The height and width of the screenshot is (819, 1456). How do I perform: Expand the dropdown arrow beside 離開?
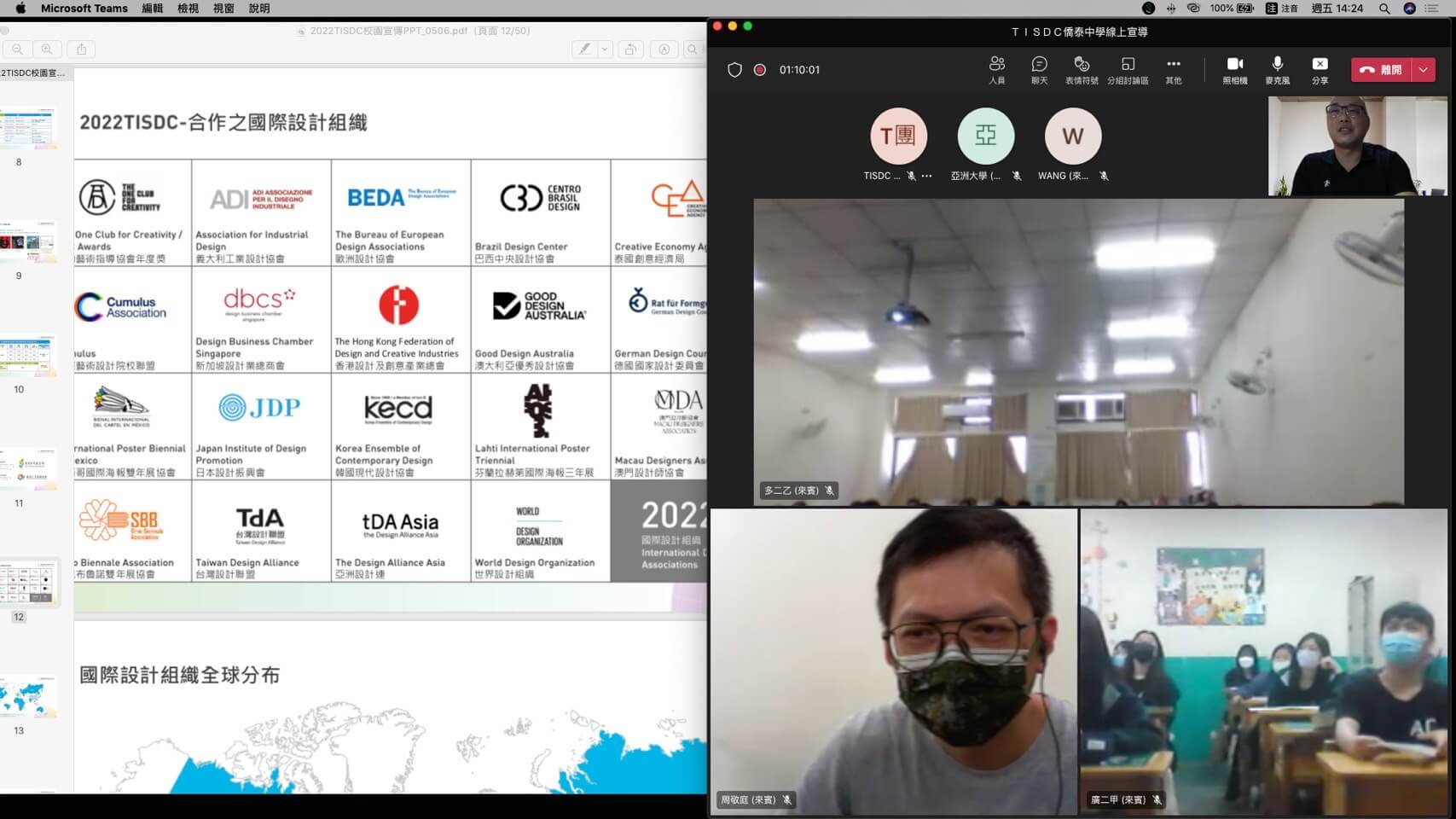(x=1424, y=70)
